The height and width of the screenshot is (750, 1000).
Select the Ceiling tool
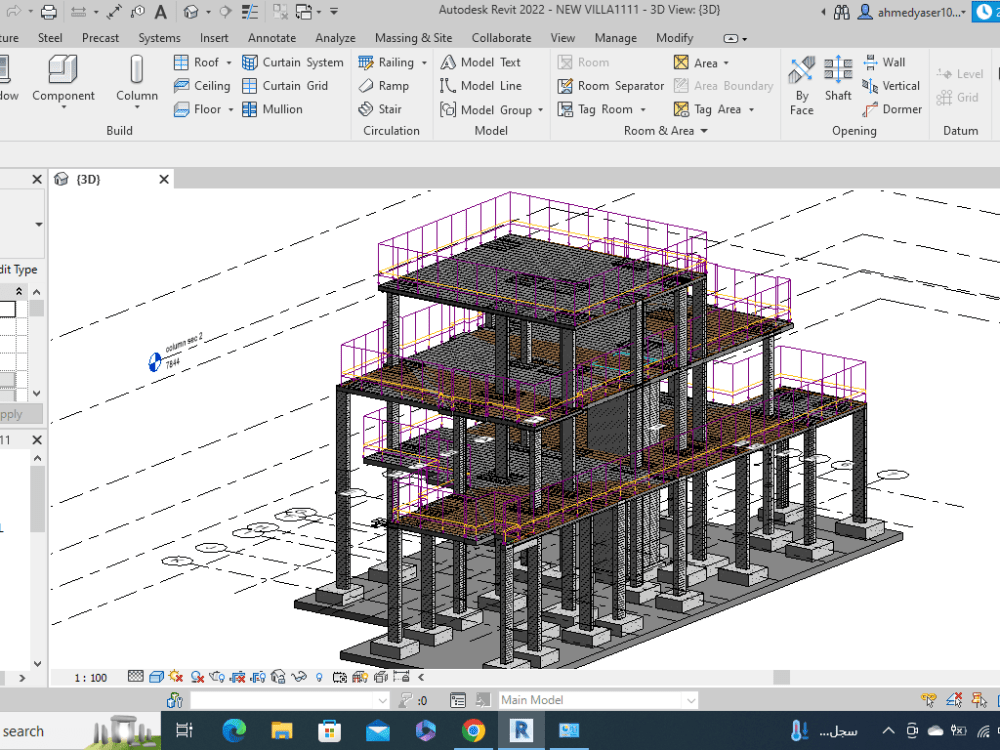(x=202, y=85)
